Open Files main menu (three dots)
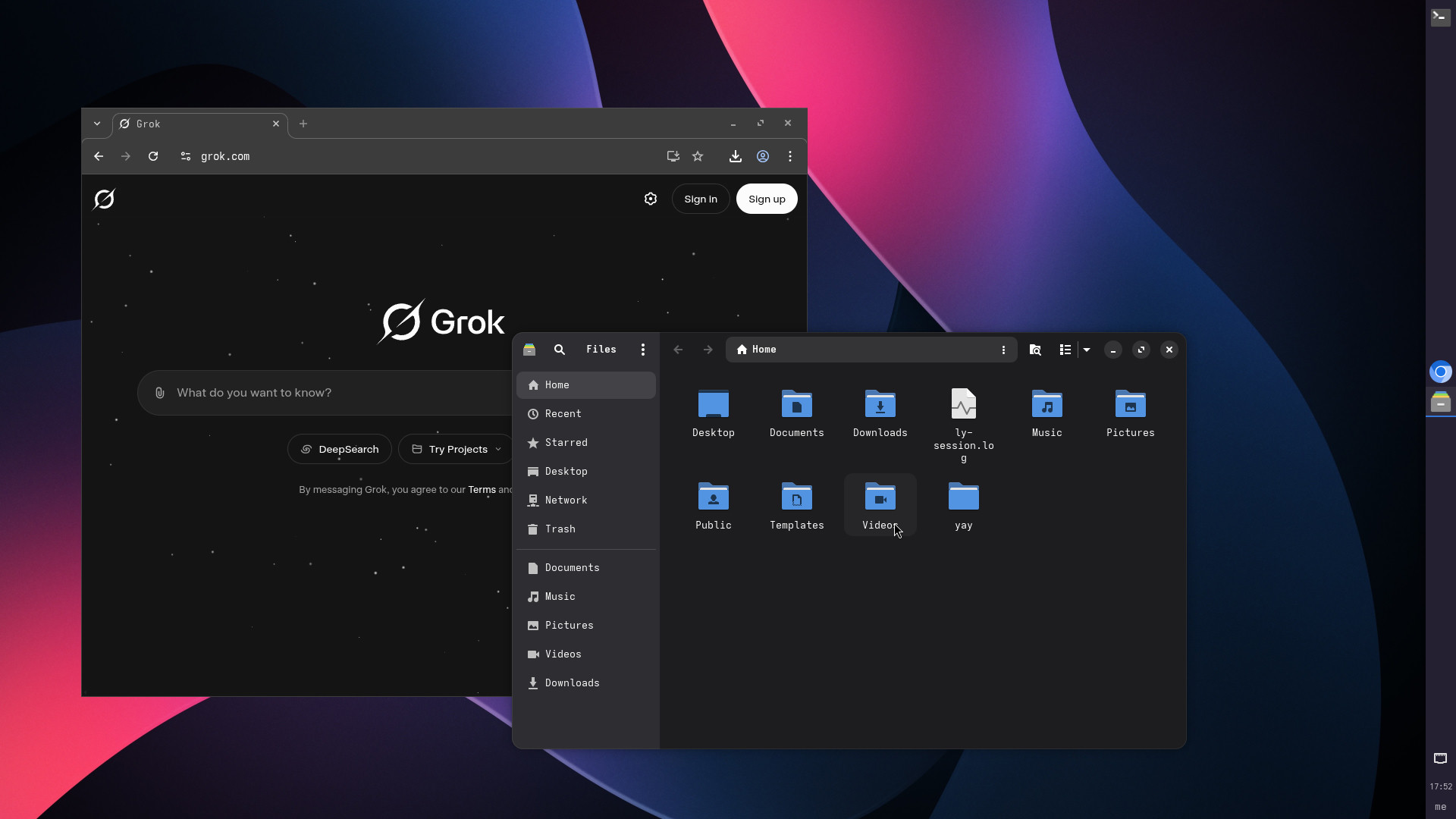 643,350
